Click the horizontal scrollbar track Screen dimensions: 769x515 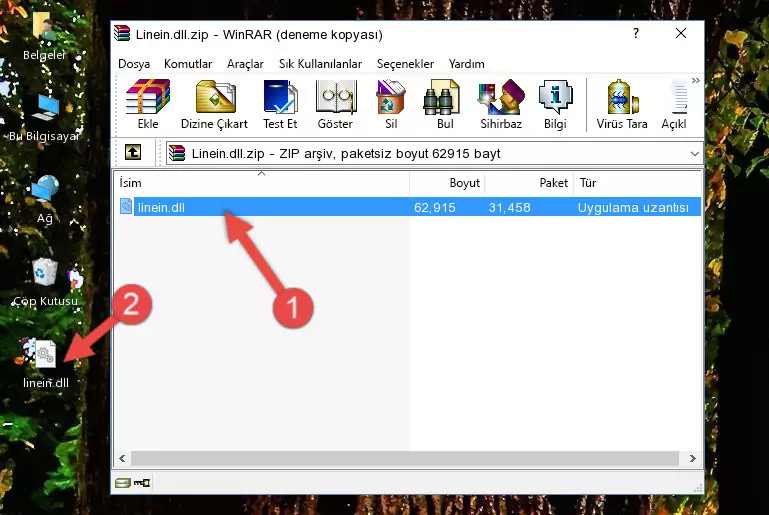[x=405, y=458]
